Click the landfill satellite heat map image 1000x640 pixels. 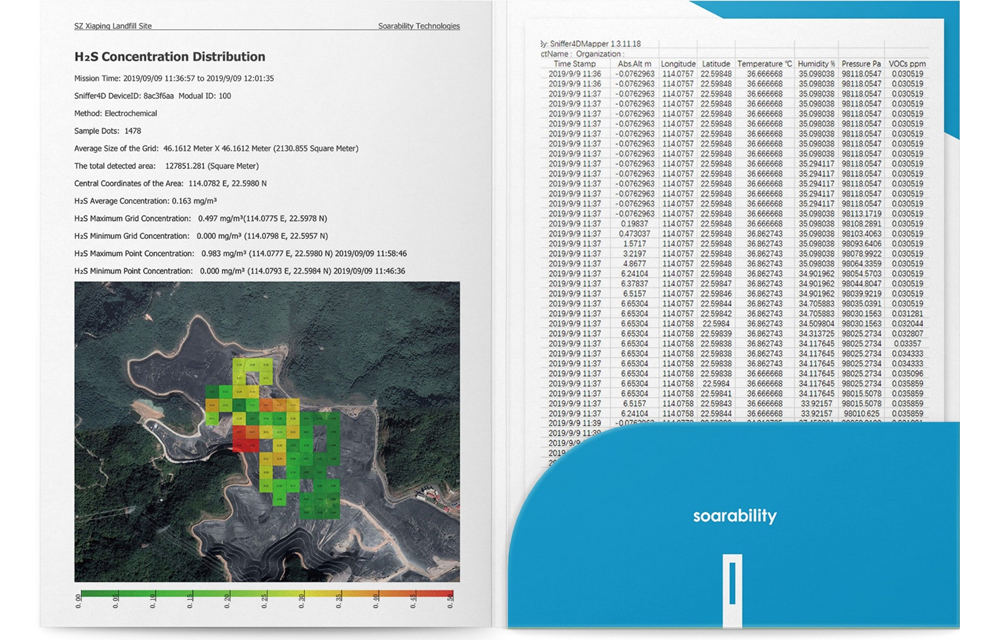point(267,432)
